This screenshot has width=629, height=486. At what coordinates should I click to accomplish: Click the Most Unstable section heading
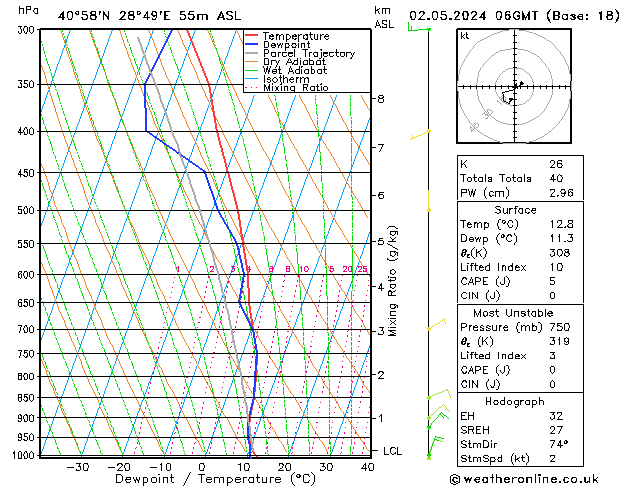(513, 313)
